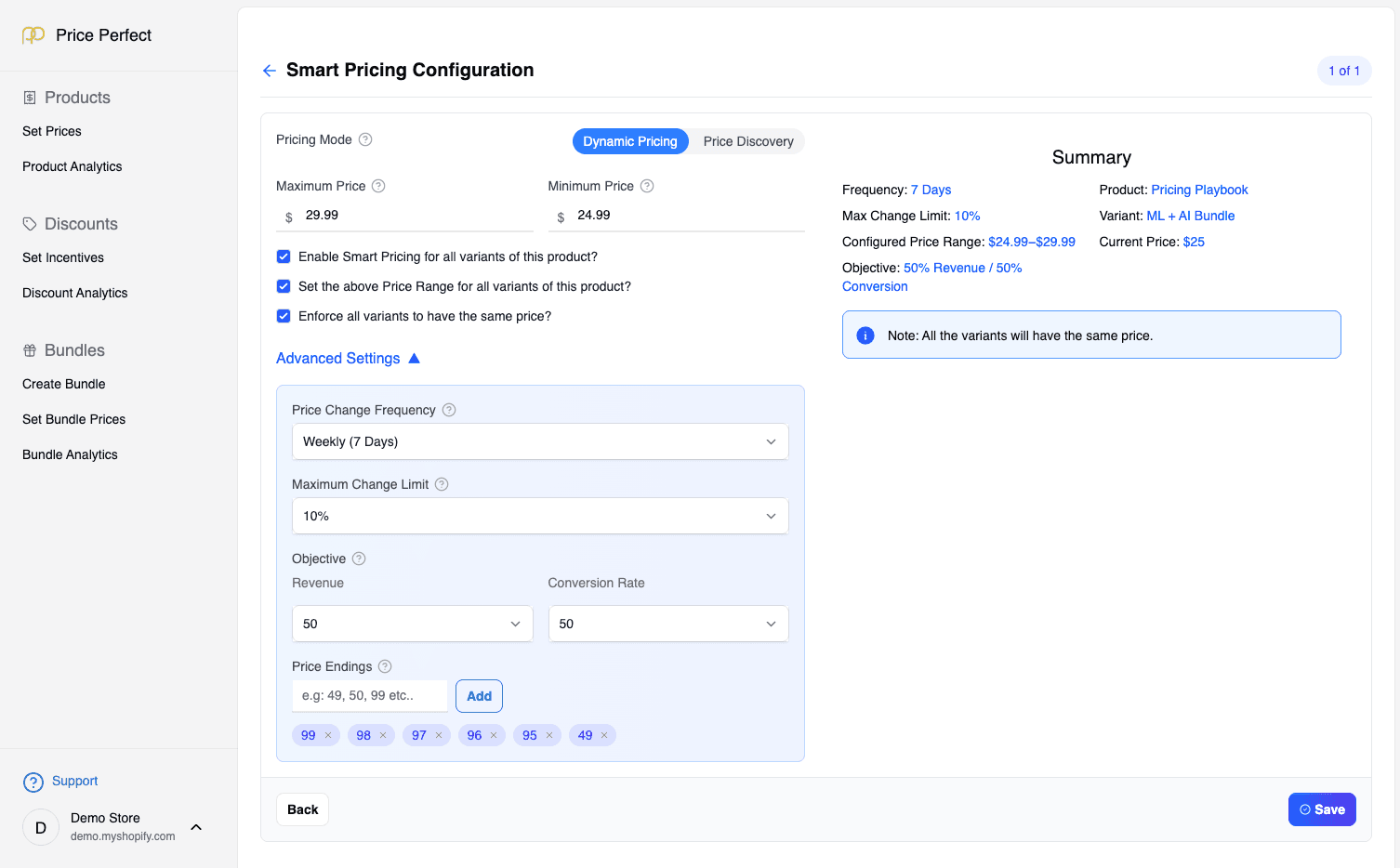Toggle 'Enforce all variants to have the same price'
This screenshot has height=868, width=1400.
(284, 316)
